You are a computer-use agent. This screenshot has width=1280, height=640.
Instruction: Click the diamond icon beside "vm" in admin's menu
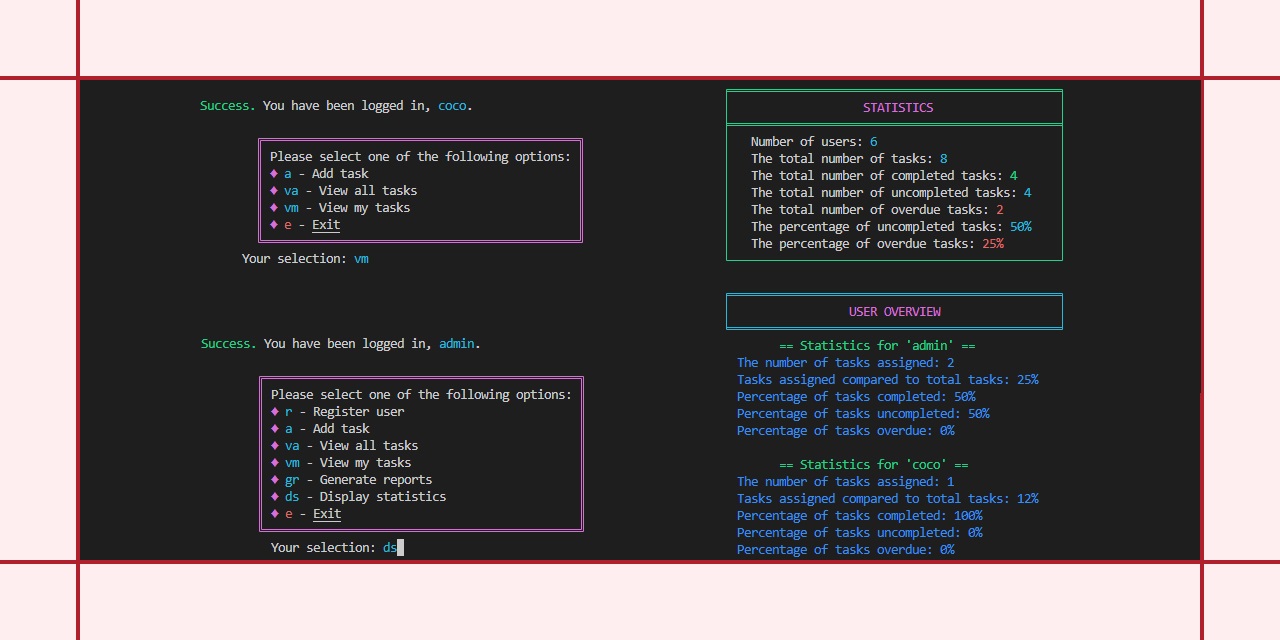pos(274,462)
